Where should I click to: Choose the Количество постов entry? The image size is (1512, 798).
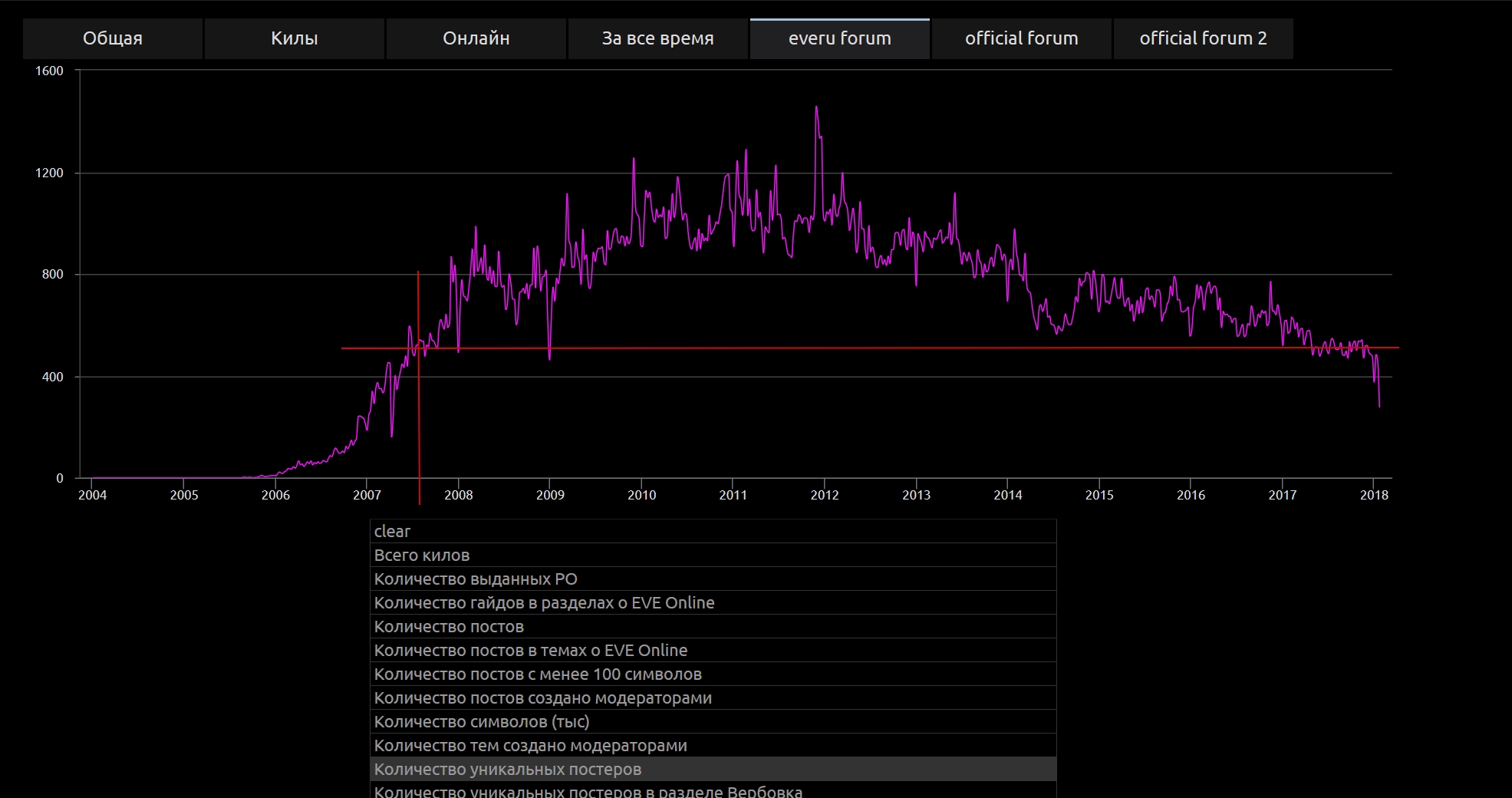[713, 626]
